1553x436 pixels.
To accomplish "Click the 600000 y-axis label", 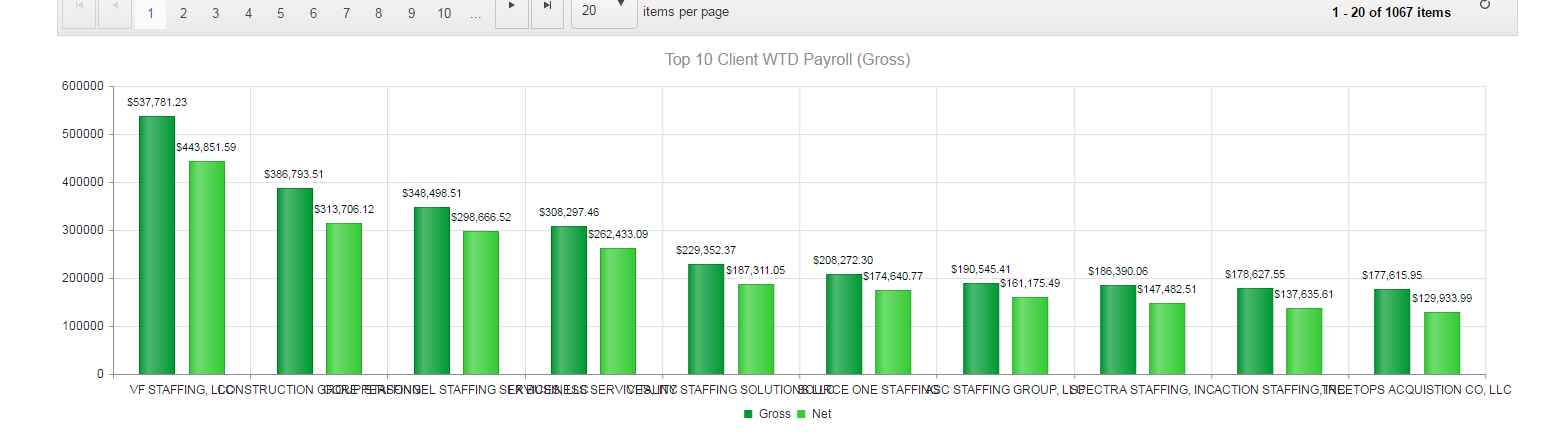I will (82, 86).
